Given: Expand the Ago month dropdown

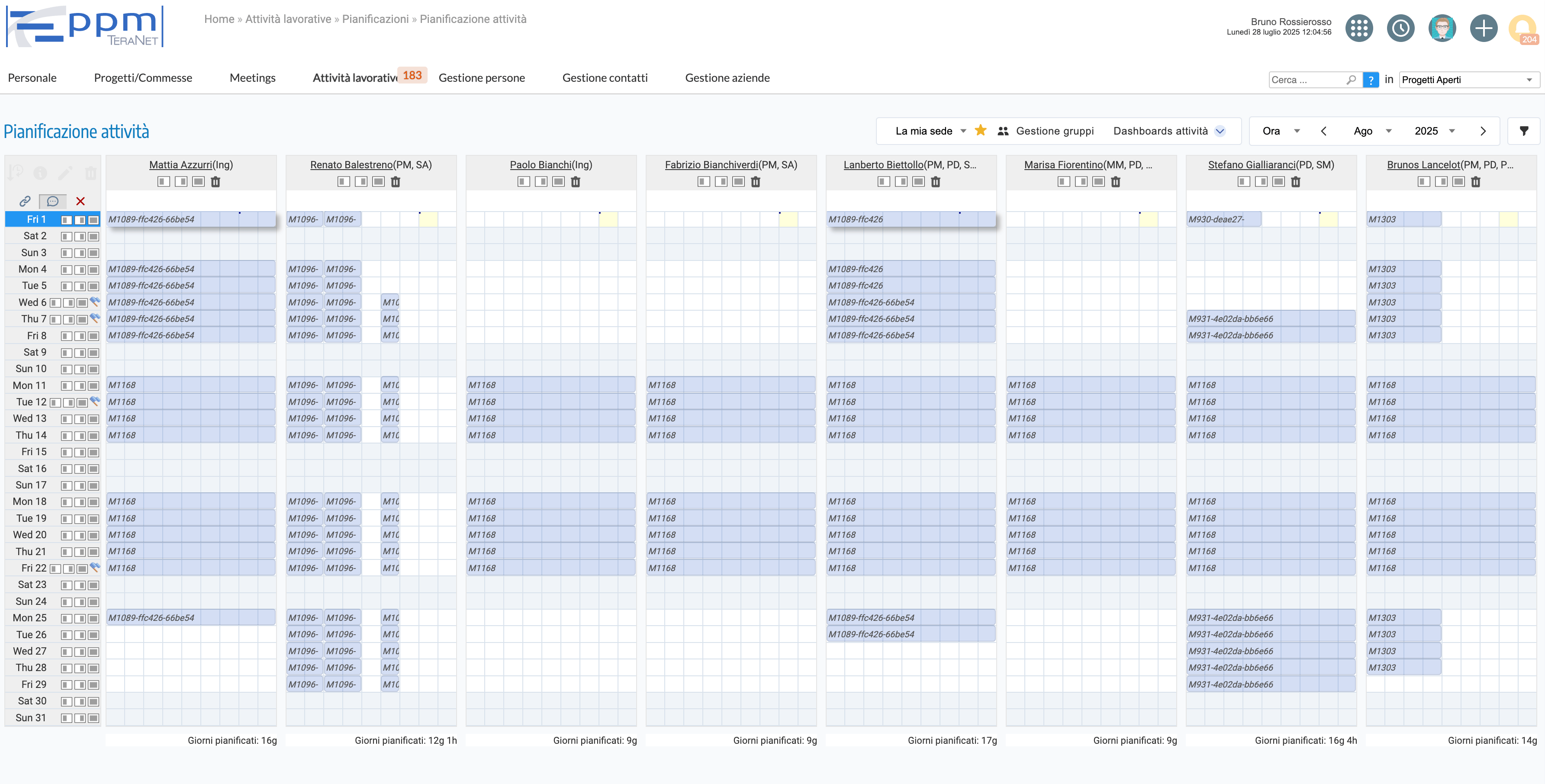Looking at the screenshot, I should (x=1372, y=131).
